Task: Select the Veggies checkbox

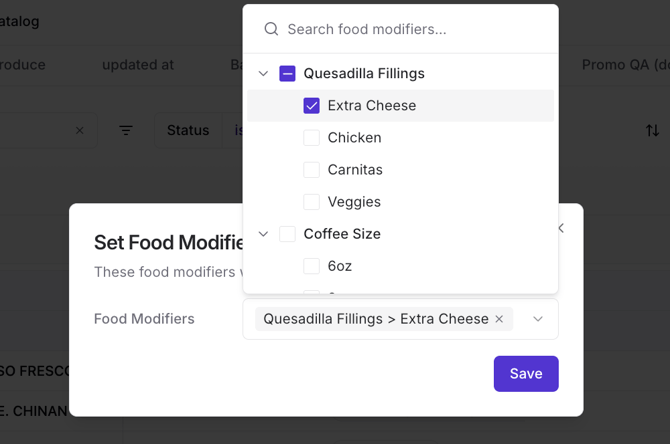Action: pyautogui.click(x=312, y=201)
